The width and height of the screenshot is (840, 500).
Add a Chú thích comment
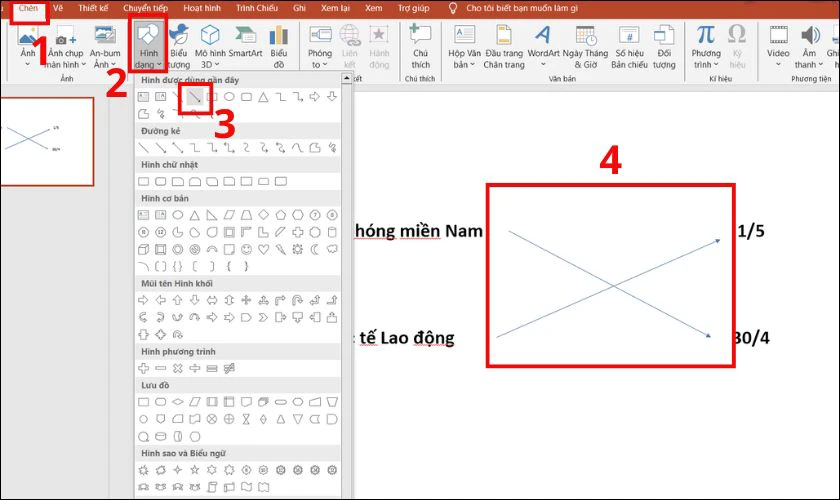tap(421, 47)
